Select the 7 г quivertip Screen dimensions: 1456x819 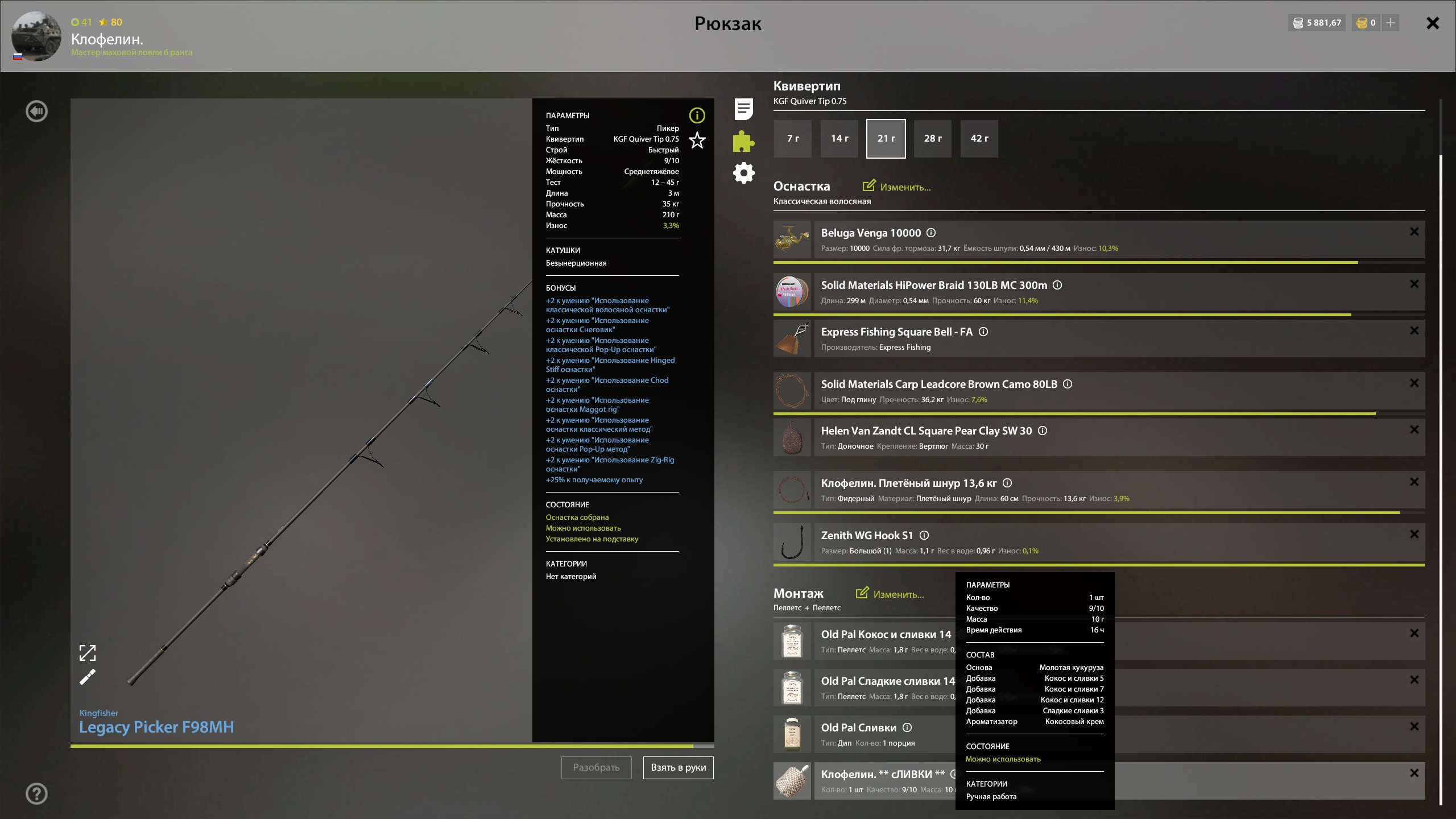click(793, 139)
